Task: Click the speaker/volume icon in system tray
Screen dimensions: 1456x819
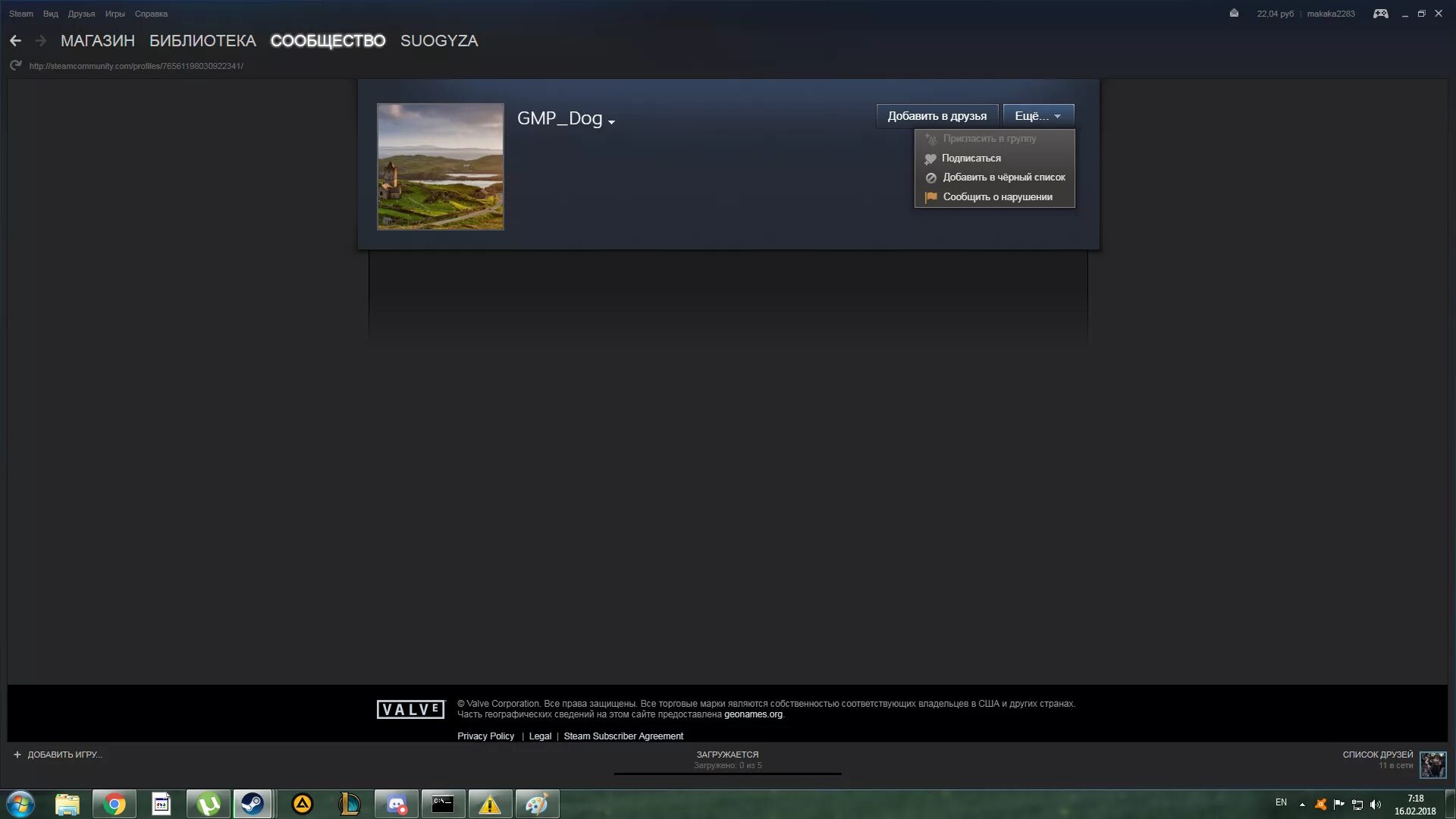Action: pyautogui.click(x=1378, y=803)
